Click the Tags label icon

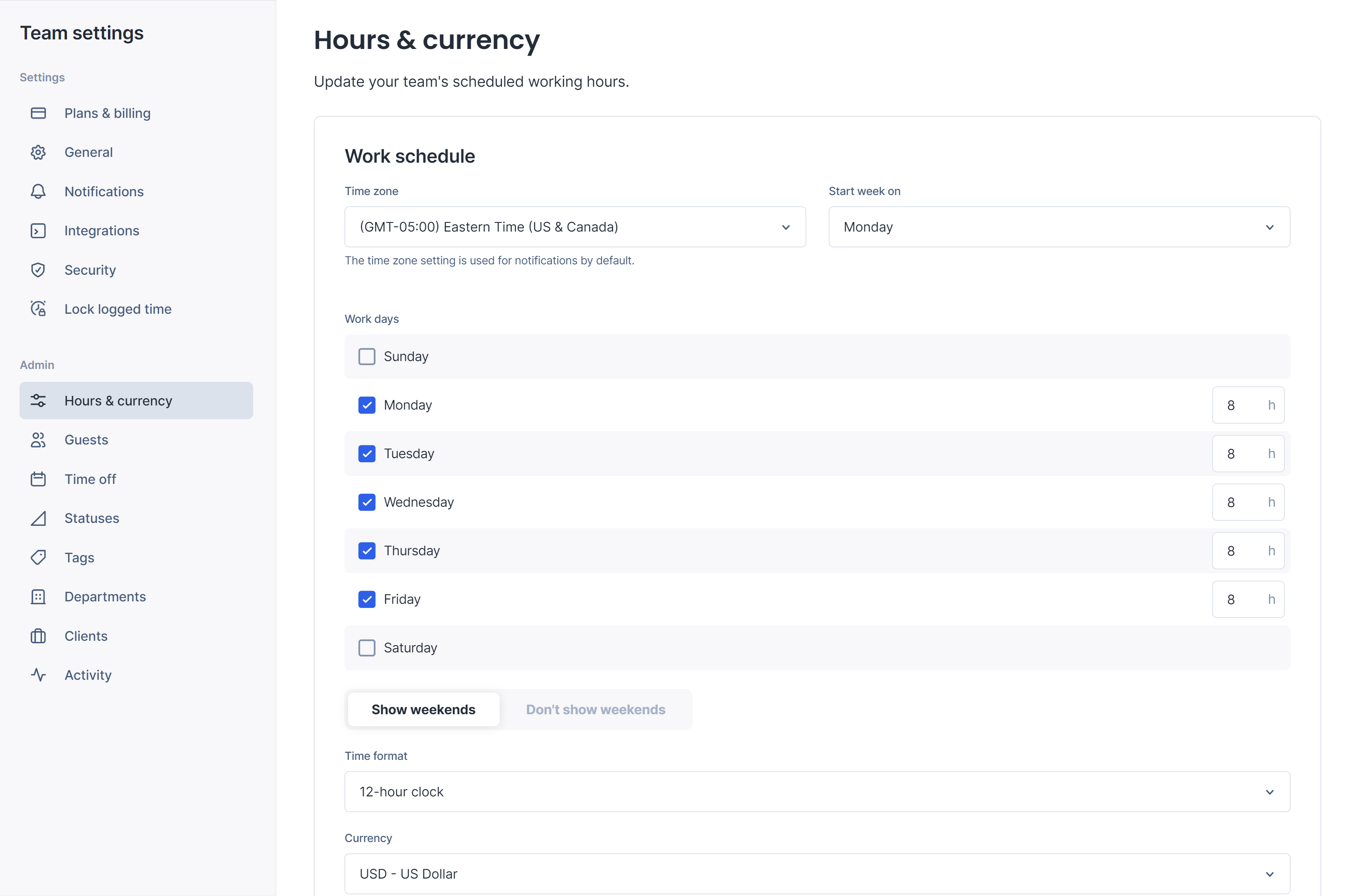click(x=38, y=557)
